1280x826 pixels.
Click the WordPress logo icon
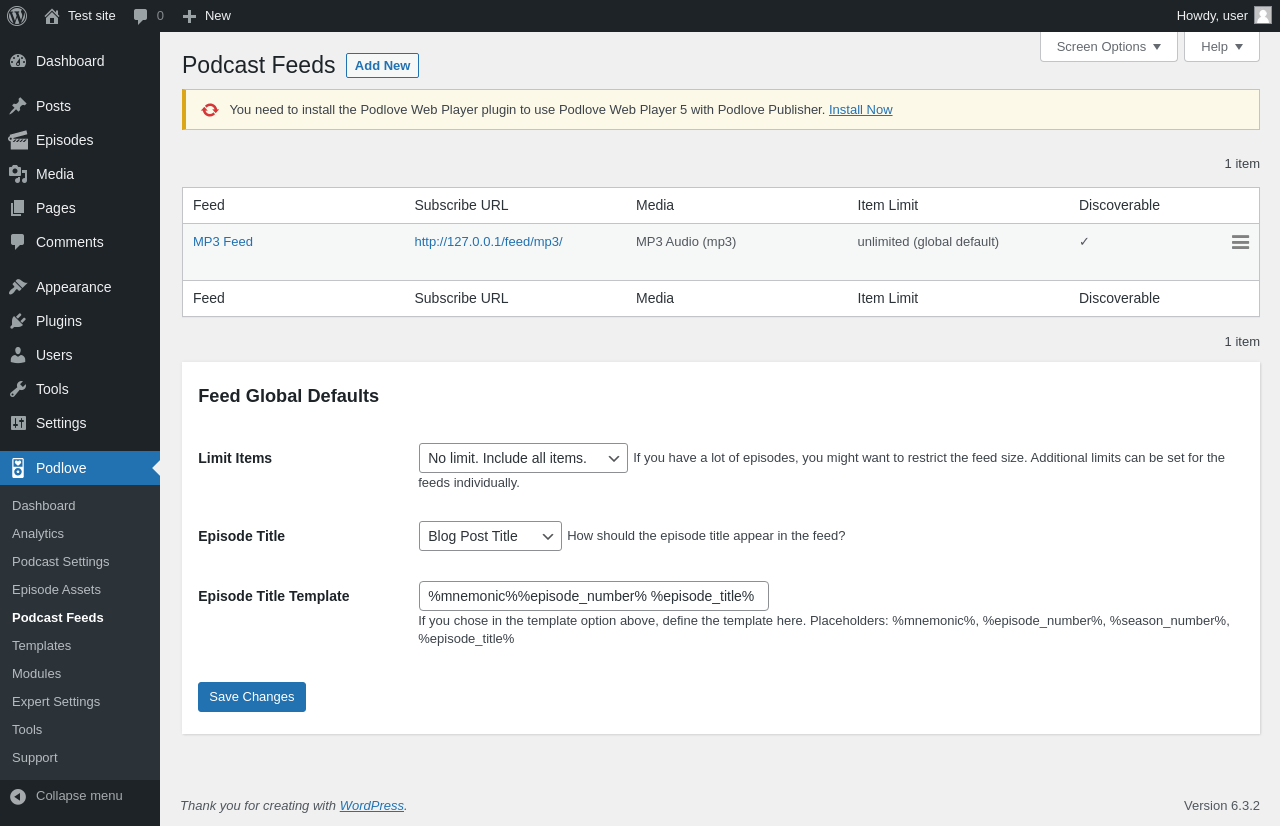pos(17,16)
